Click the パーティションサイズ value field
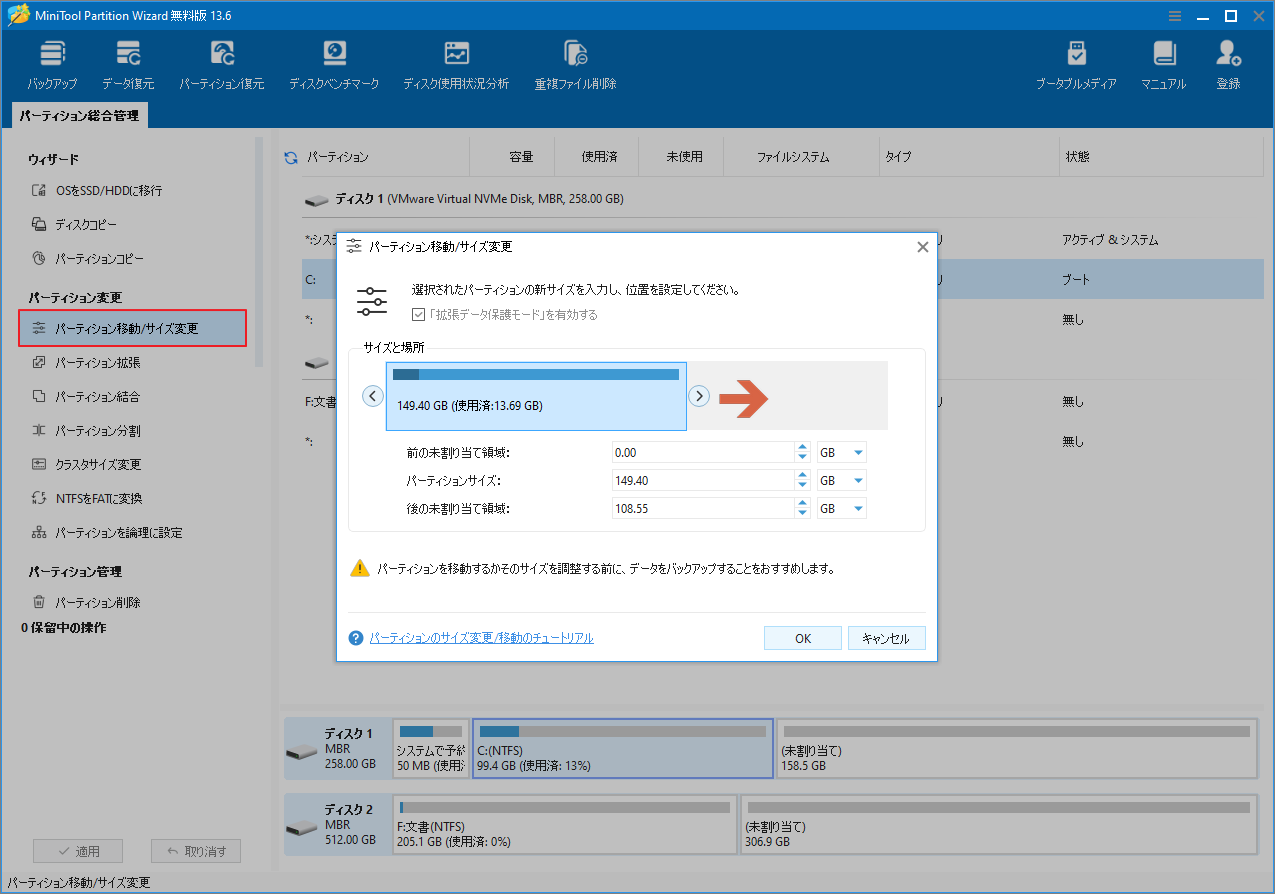 click(x=703, y=481)
